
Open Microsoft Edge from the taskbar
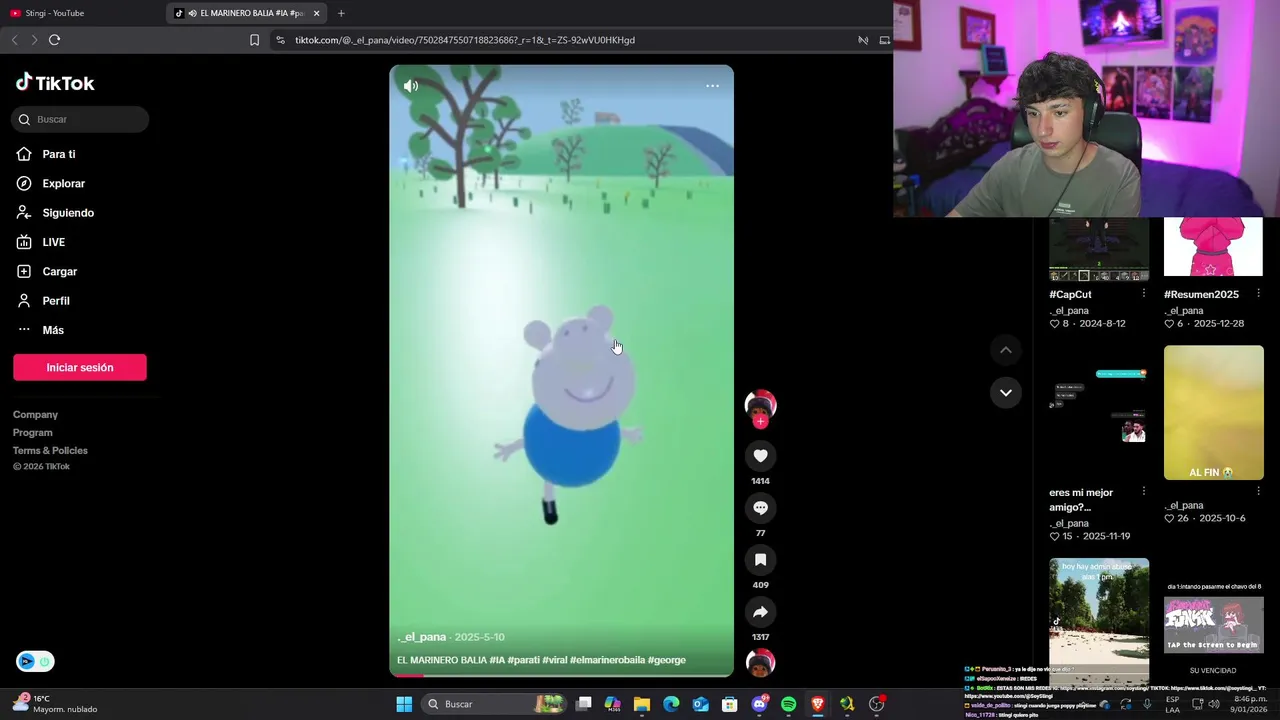671,704
